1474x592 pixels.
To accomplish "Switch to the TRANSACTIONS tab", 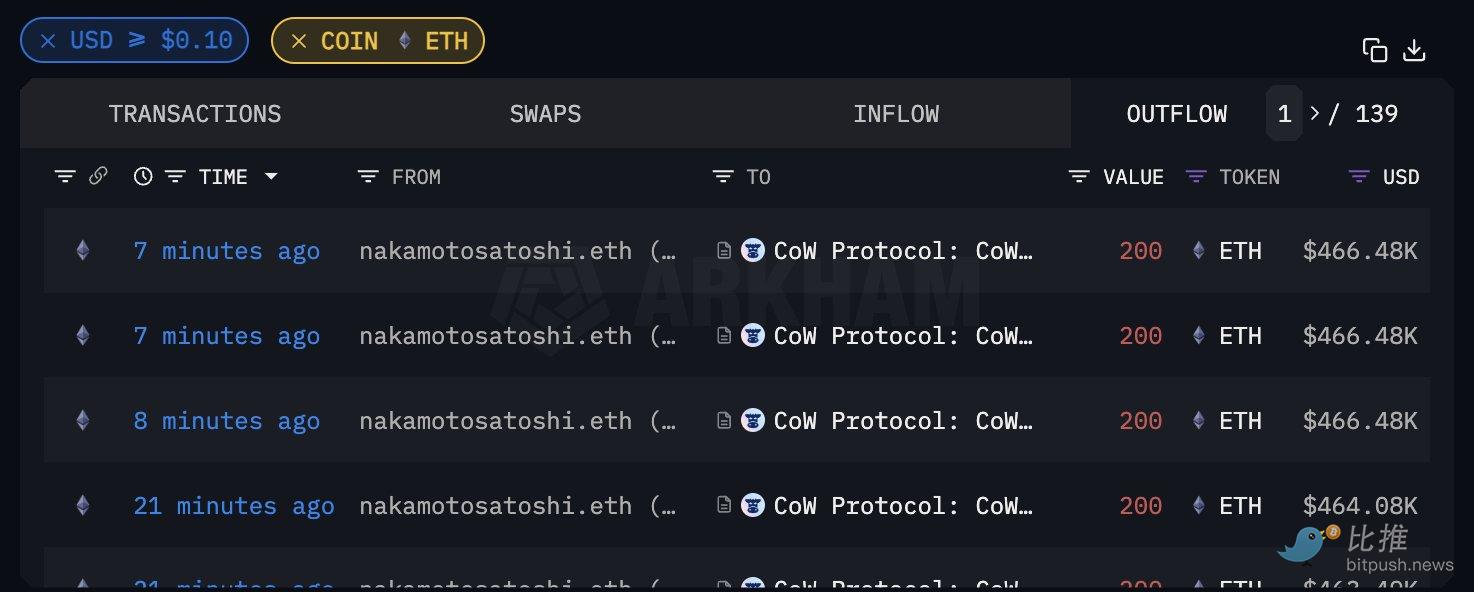I will [195, 114].
